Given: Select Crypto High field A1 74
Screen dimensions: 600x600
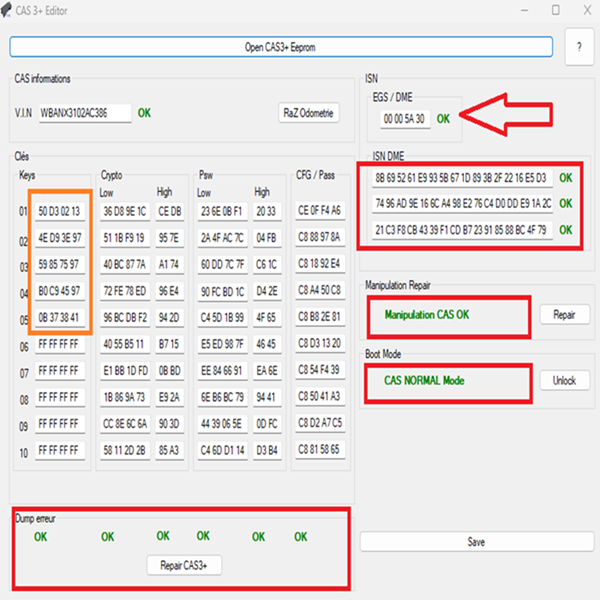Looking at the screenshot, I should 170,264.
